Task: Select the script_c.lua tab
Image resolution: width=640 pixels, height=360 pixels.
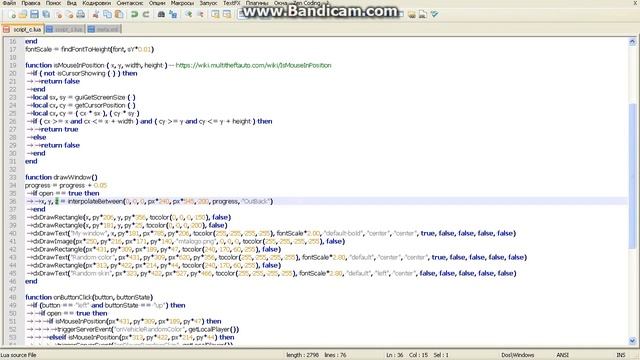Action: [23, 29]
